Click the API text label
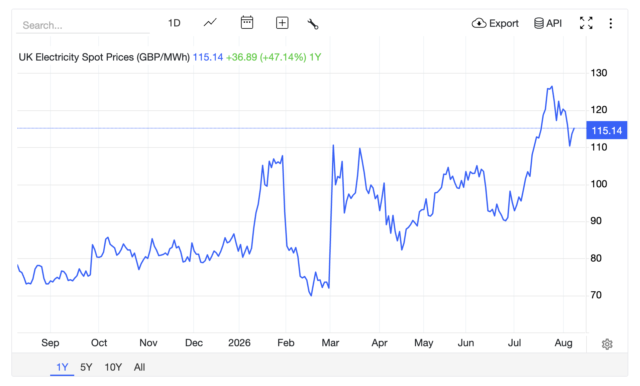 554,23
